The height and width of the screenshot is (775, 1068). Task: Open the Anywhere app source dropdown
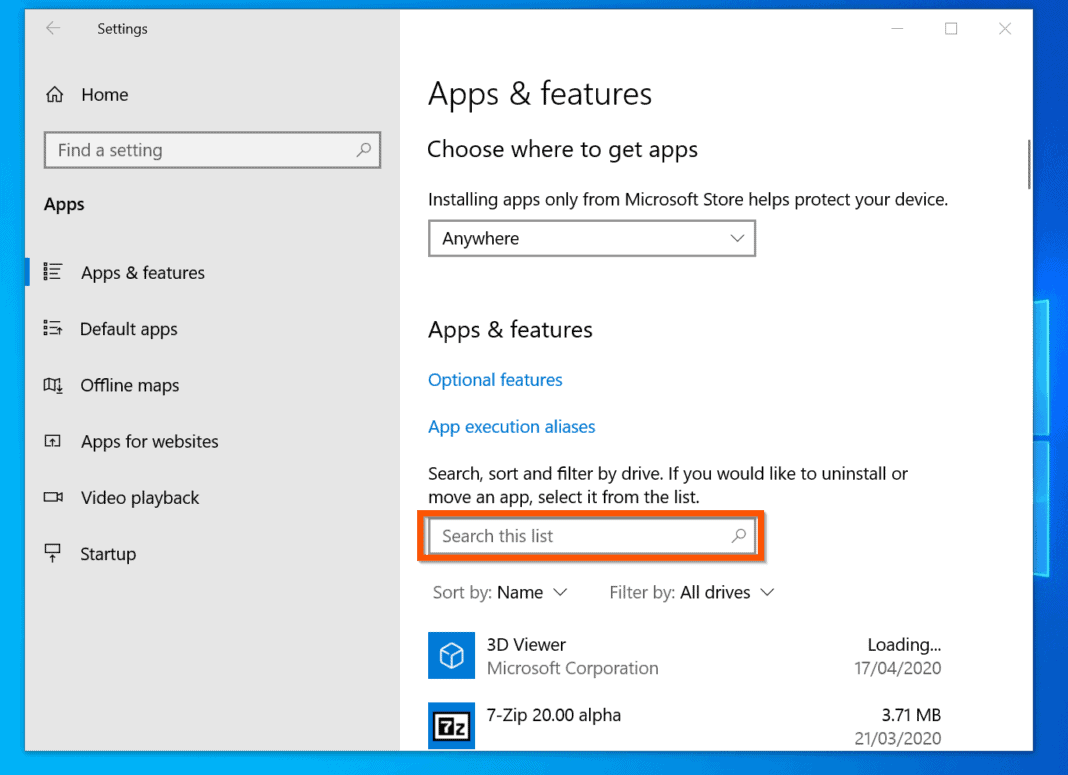coord(591,238)
